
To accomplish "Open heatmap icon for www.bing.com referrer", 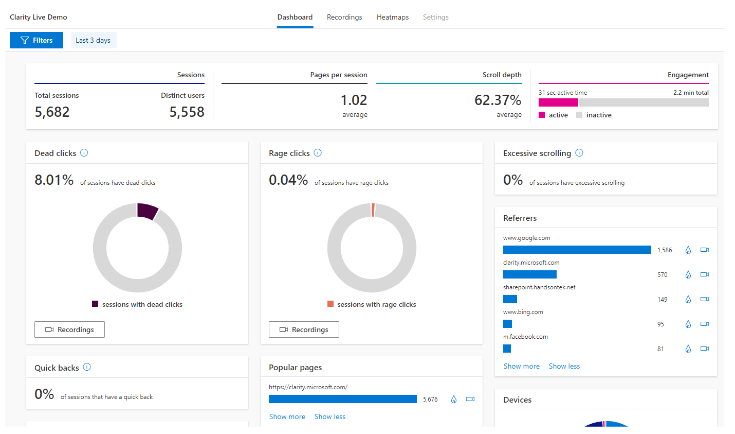I will (x=688, y=324).
